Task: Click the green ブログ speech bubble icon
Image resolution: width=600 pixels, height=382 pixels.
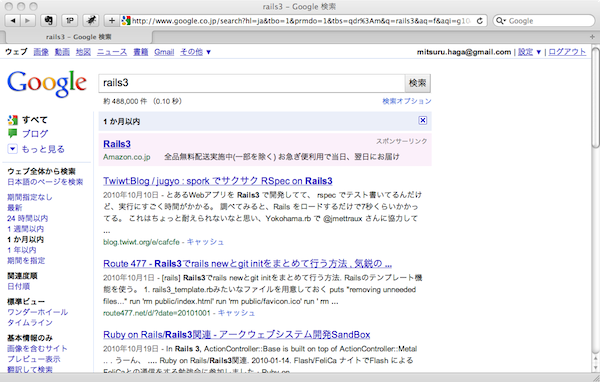Action: tap(13, 134)
